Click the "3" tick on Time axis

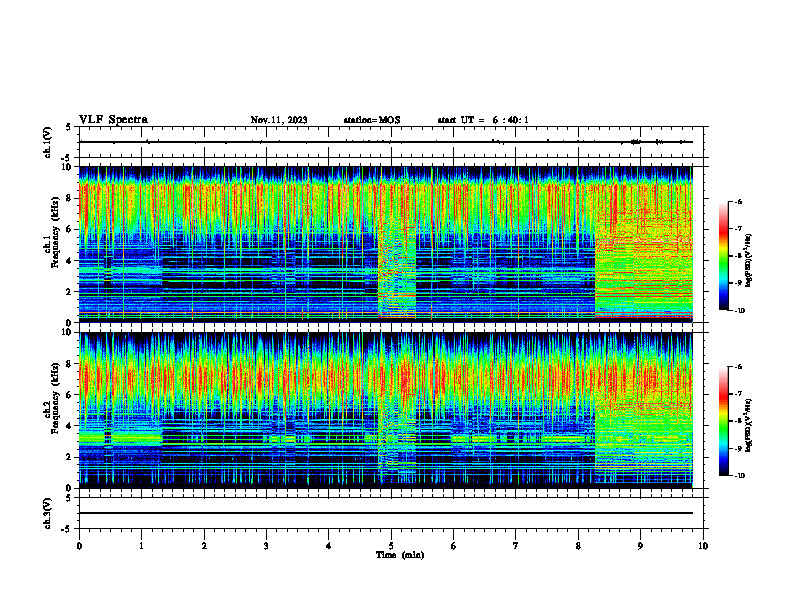pyautogui.click(x=266, y=546)
